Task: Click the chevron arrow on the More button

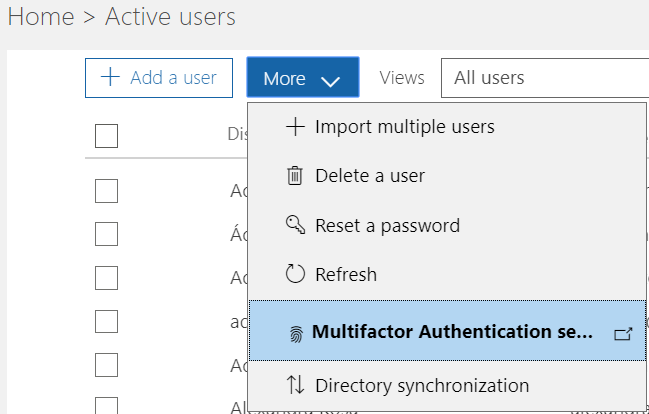Action: pos(332,79)
